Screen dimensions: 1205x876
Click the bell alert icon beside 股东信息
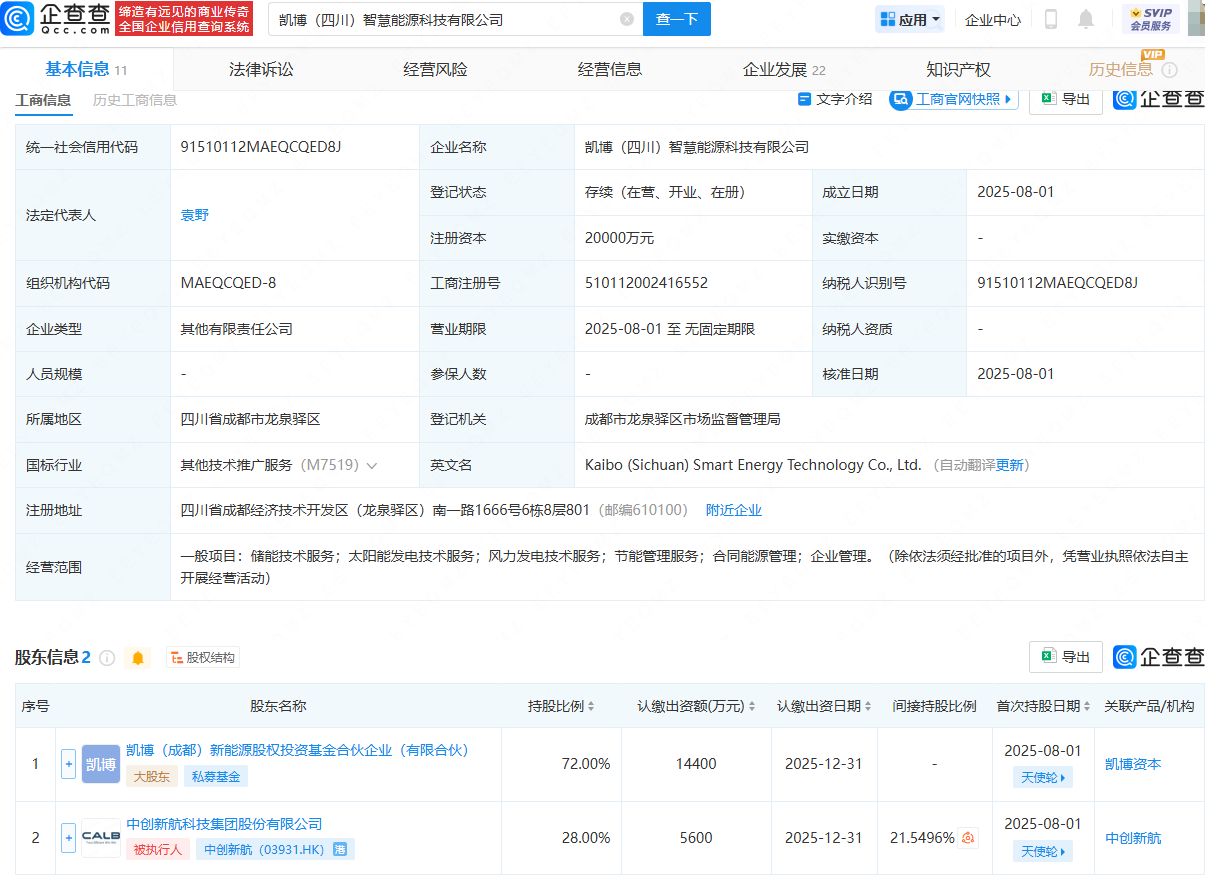pyautogui.click(x=138, y=658)
